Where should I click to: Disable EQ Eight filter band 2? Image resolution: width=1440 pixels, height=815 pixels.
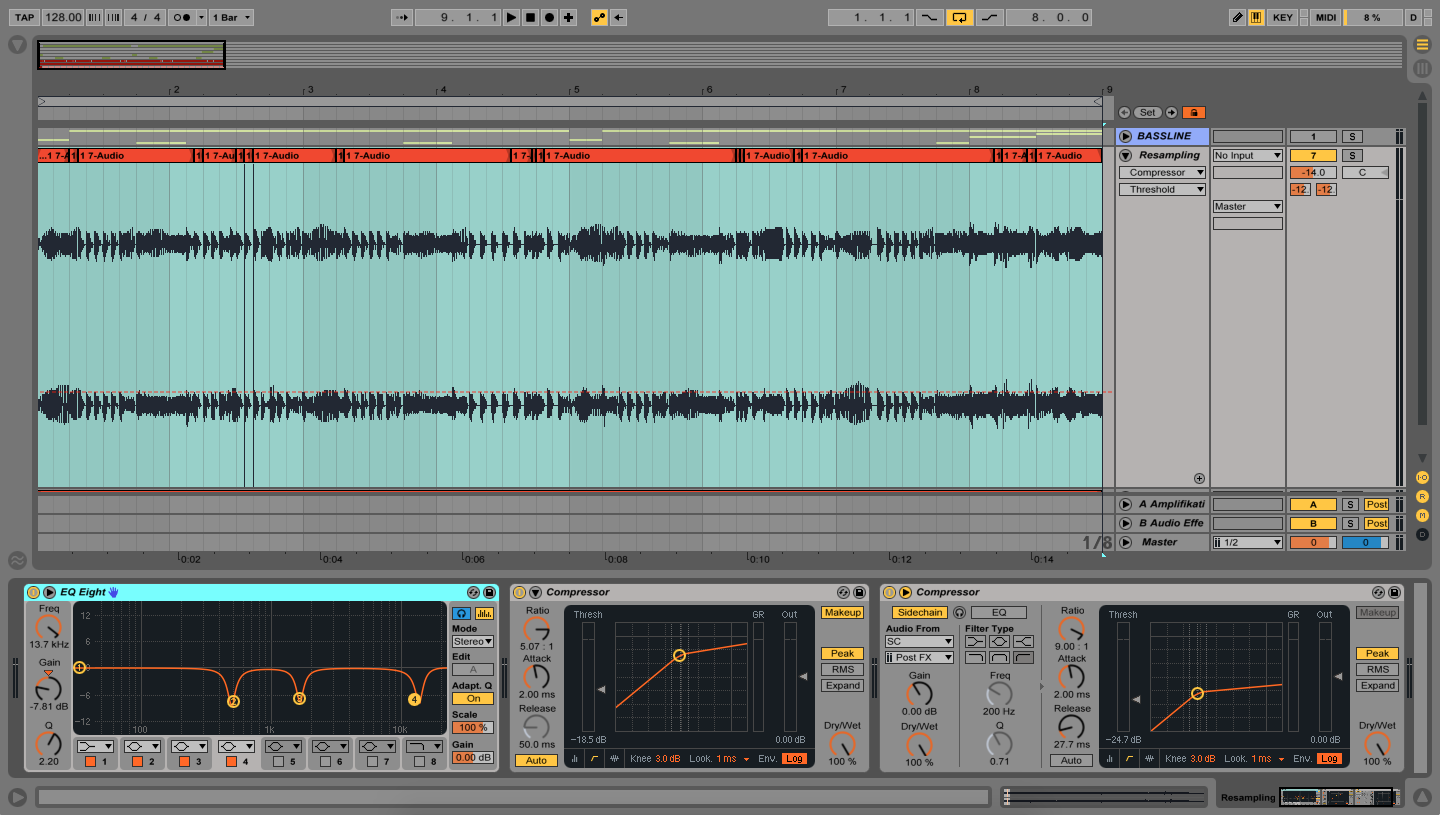137,762
